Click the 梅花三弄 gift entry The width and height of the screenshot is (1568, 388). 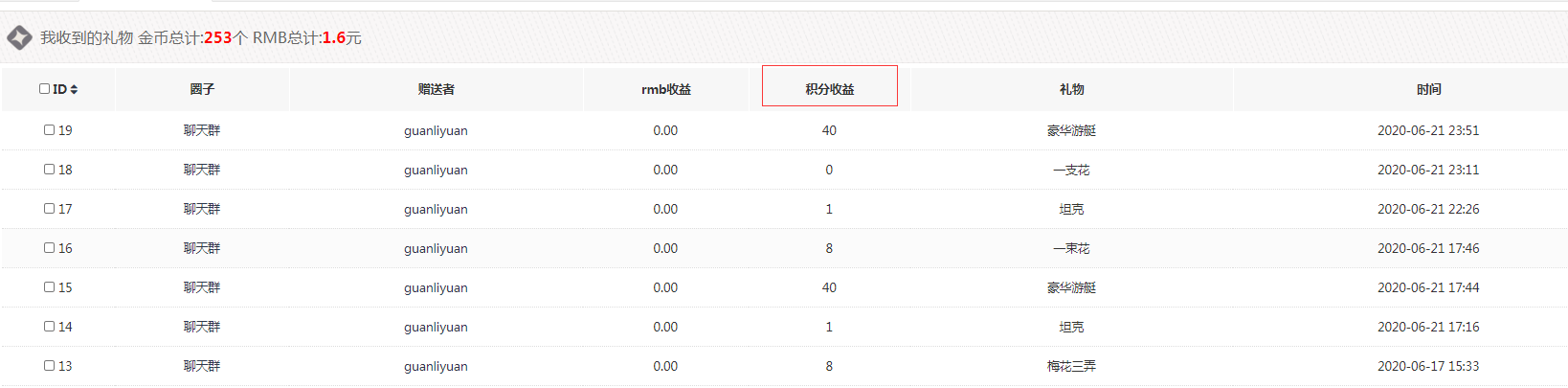(x=1071, y=366)
